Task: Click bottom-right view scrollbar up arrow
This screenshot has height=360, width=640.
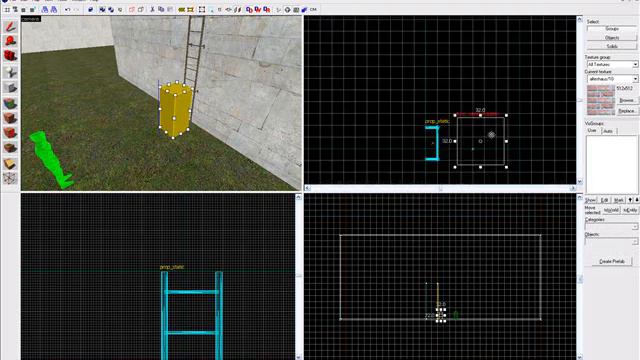Action: click(580, 197)
